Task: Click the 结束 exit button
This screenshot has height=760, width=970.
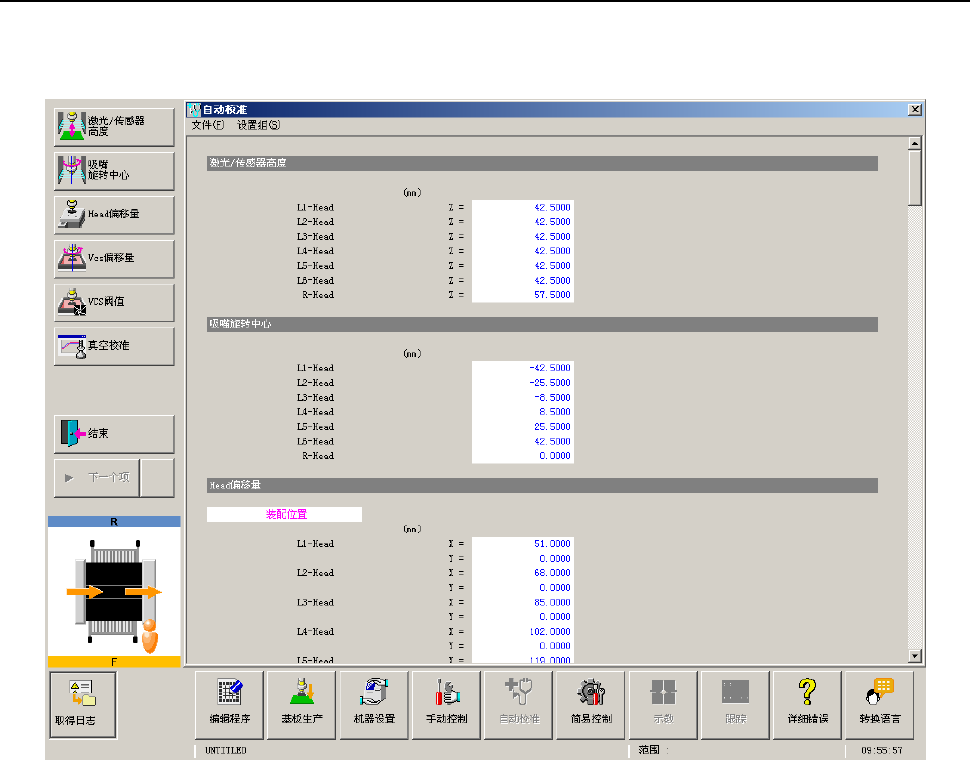Action: click(x=114, y=434)
